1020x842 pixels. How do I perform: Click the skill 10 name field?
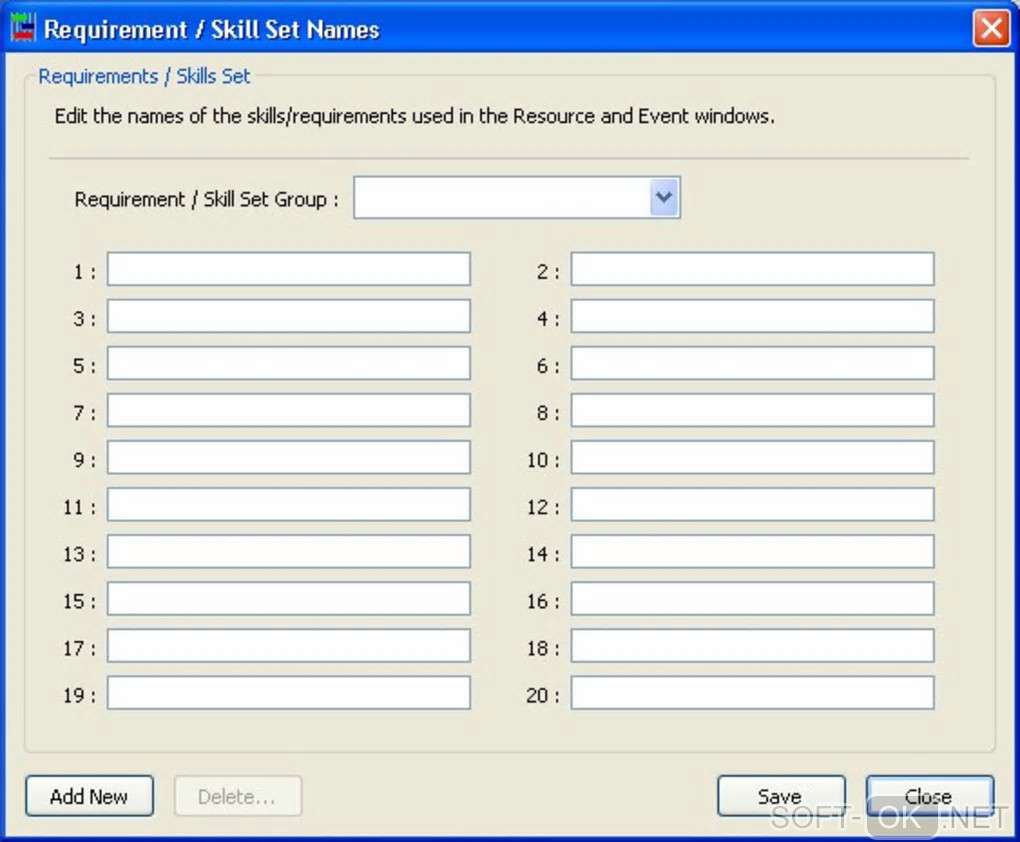pyautogui.click(x=752, y=457)
